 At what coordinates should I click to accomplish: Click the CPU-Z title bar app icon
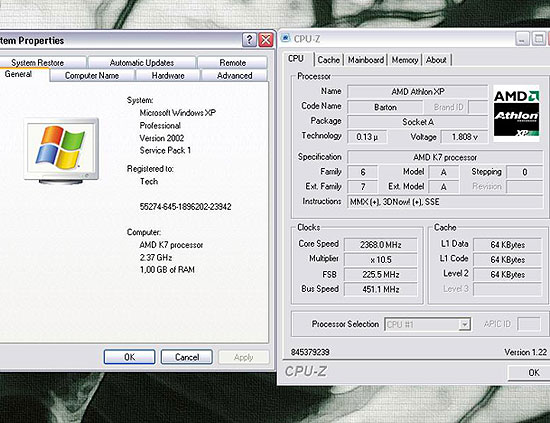pos(286,38)
